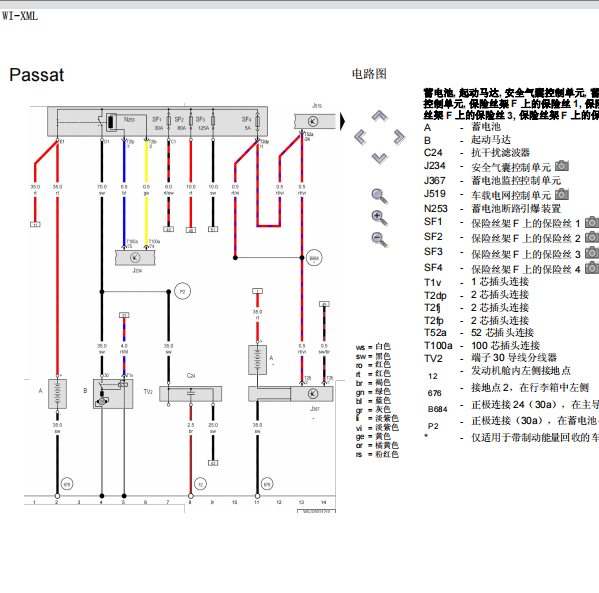Click the yellow 0.5 ge wire going to J234

(x=146, y=194)
